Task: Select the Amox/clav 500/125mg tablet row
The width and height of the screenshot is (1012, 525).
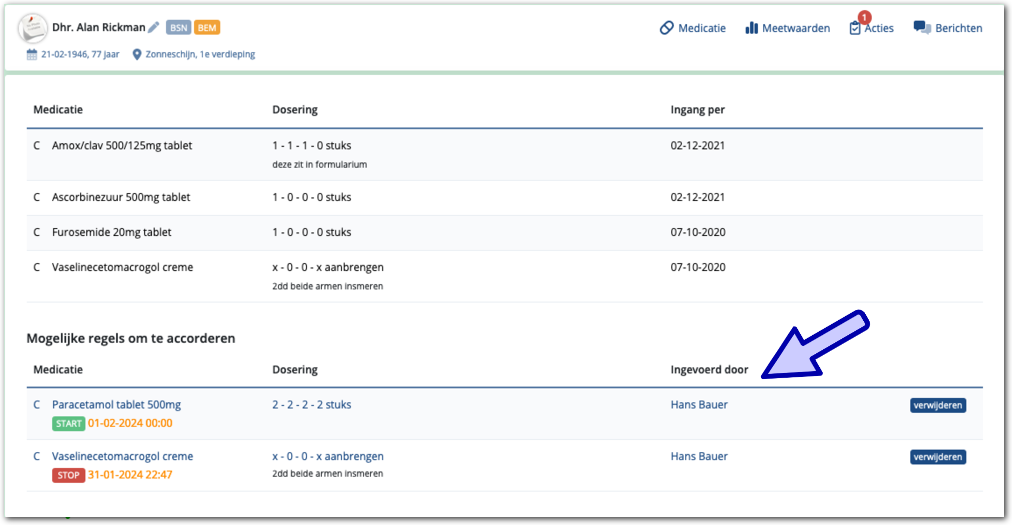Action: coord(122,146)
